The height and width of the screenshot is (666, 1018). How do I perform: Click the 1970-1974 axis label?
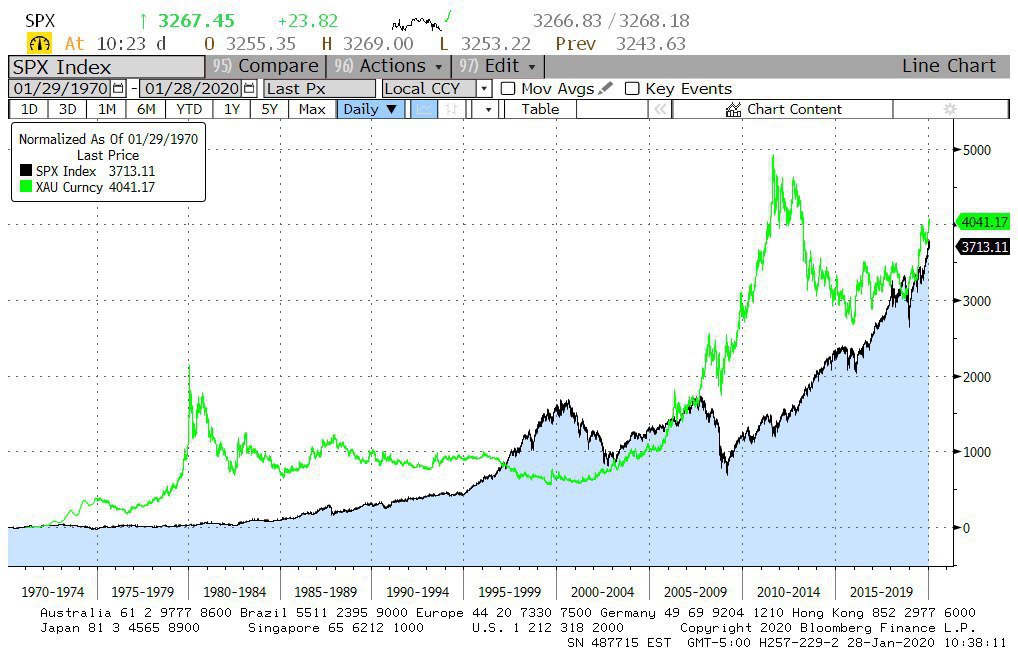[53, 592]
